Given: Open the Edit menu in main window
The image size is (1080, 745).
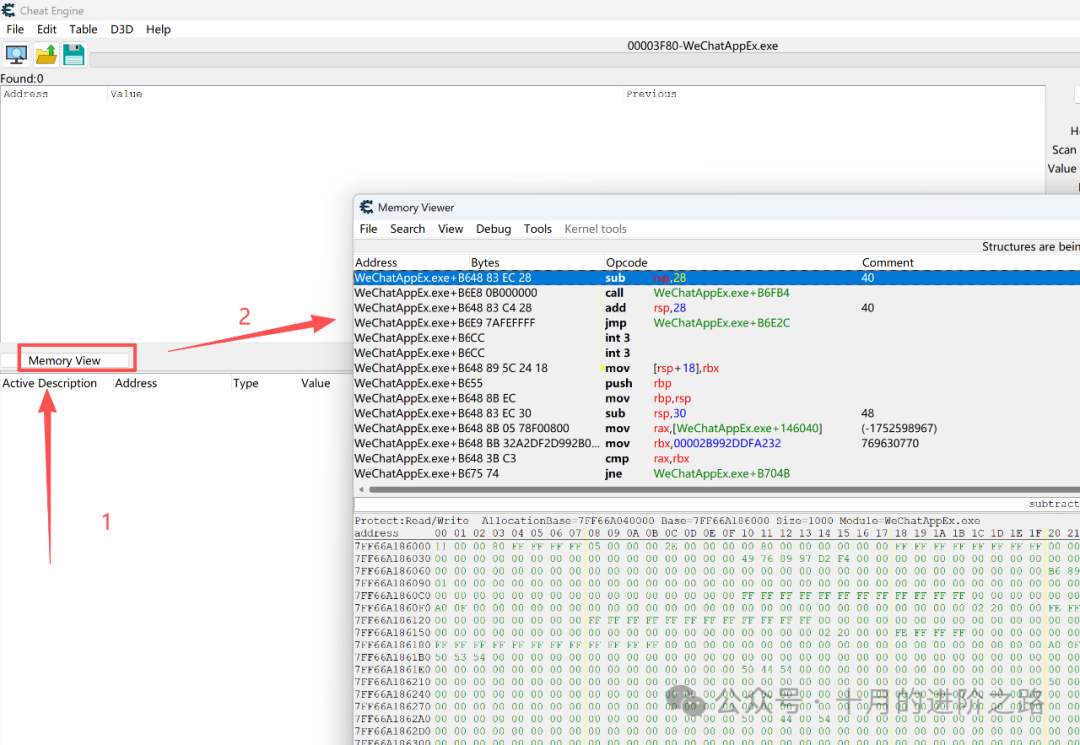Looking at the screenshot, I should [x=47, y=29].
